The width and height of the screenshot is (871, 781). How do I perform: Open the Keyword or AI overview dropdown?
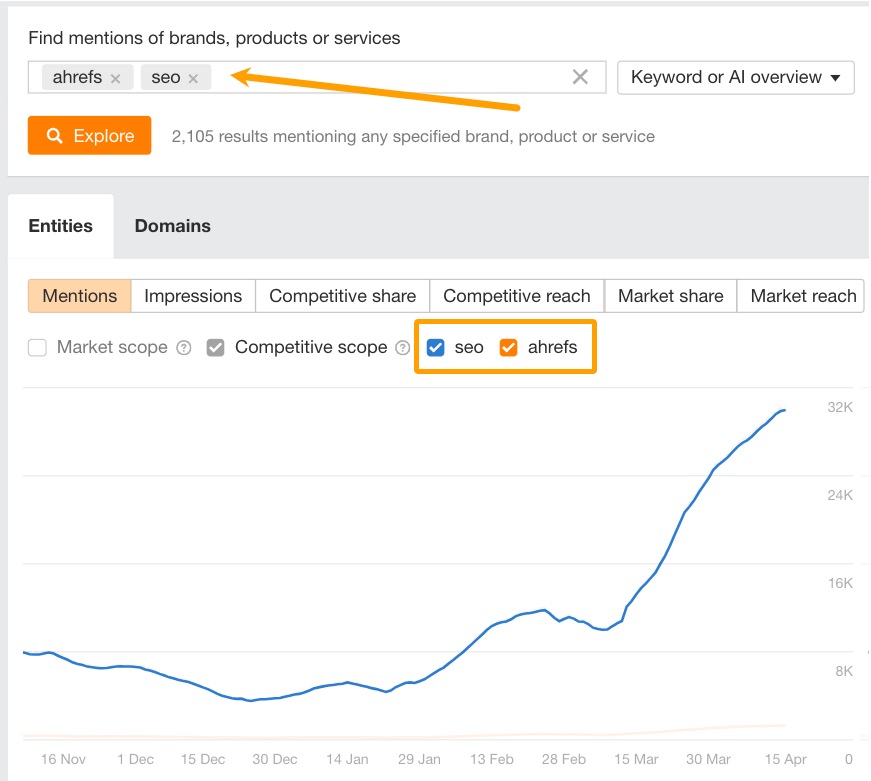point(735,77)
